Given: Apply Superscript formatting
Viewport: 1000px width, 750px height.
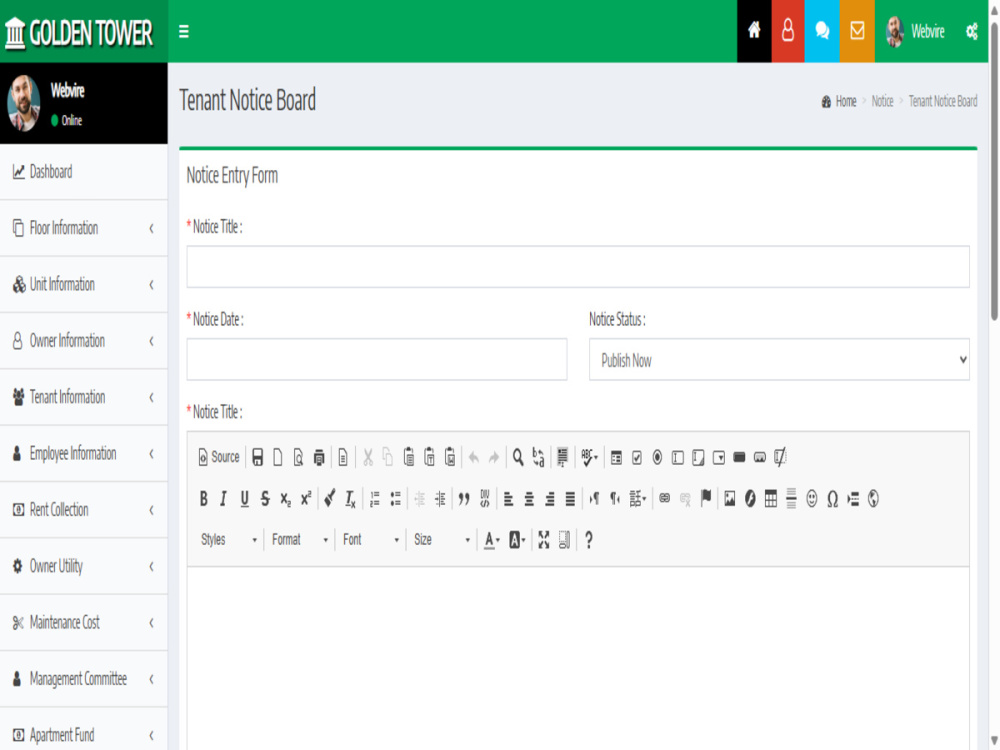Looking at the screenshot, I should click(306, 499).
